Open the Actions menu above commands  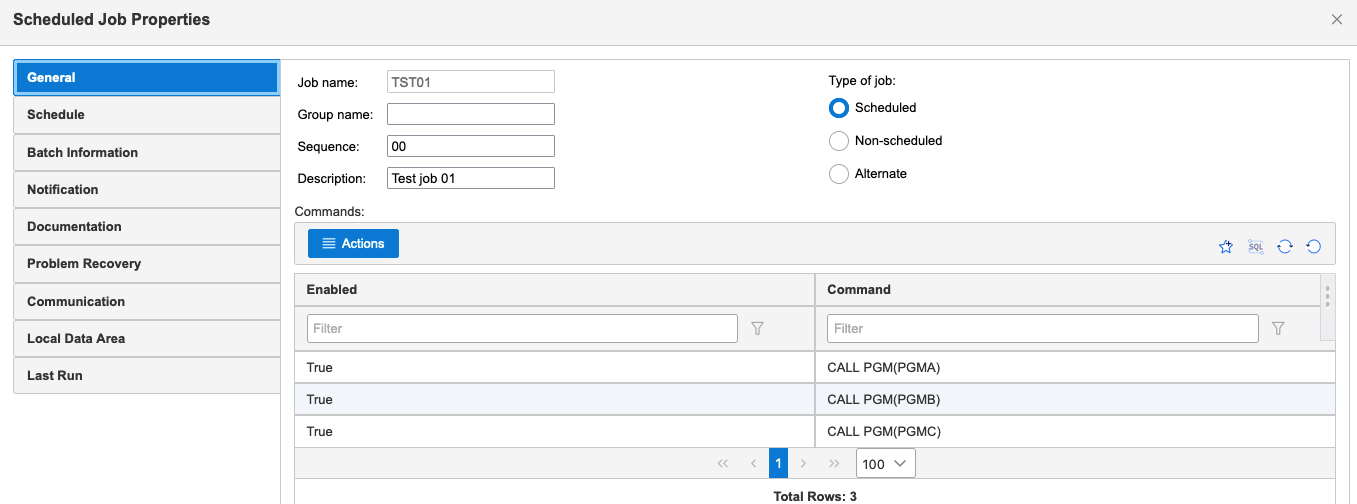pyautogui.click(x=353, y=244)
